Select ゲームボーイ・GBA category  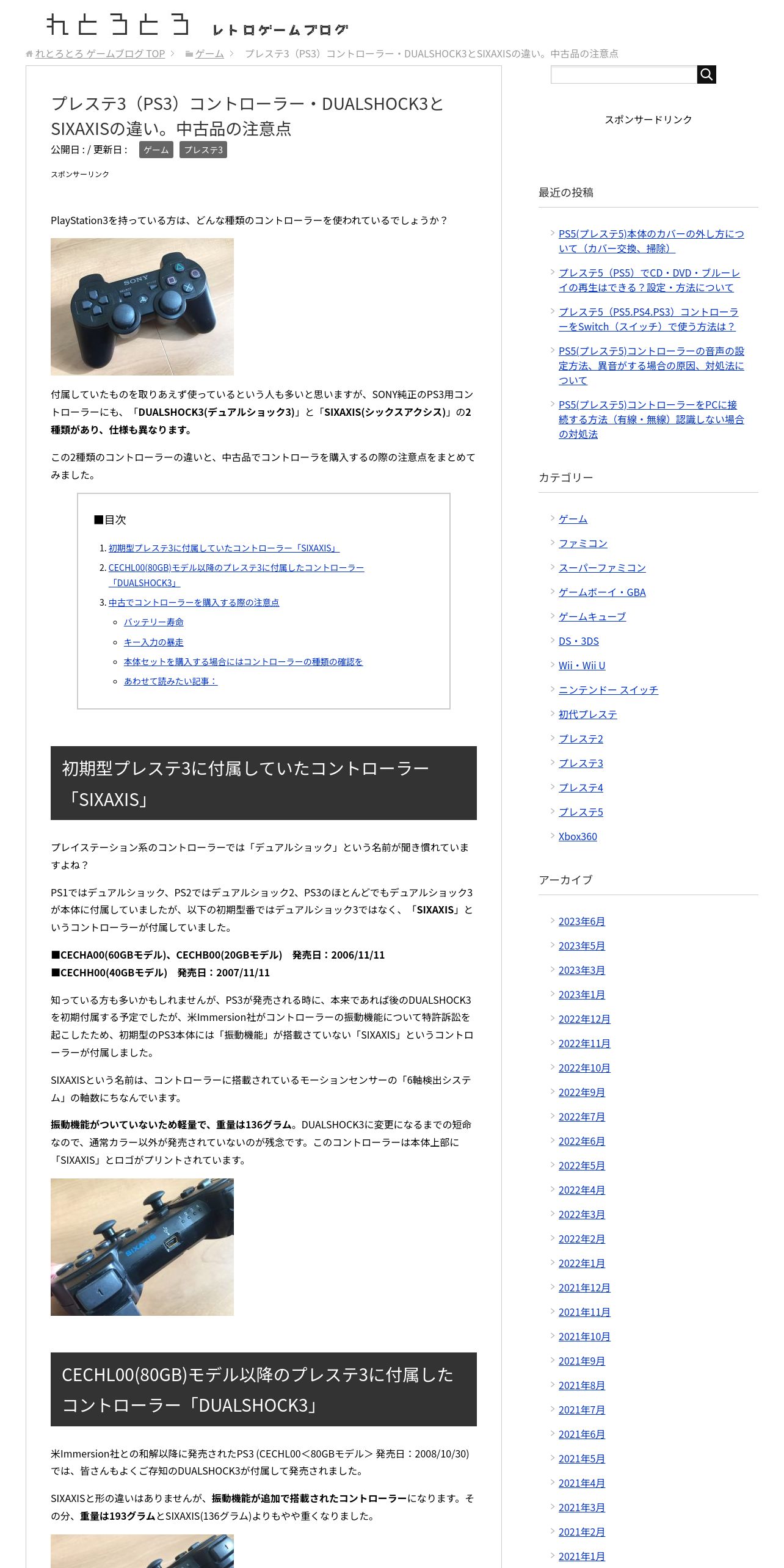(x=602, y=592)
